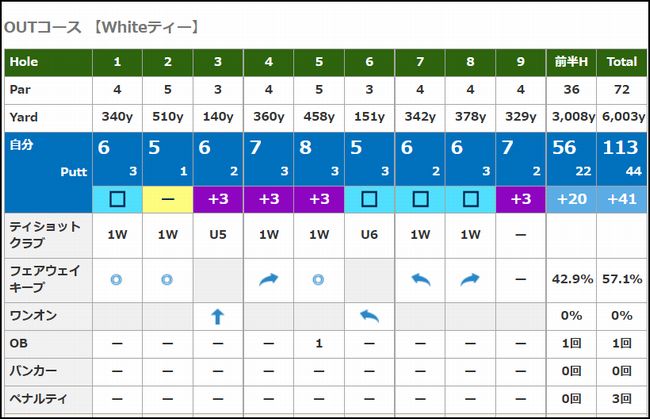650x419 pixels.
Task: Click the fairway keep circle icon for hole 2
Action: click(167, 280)
